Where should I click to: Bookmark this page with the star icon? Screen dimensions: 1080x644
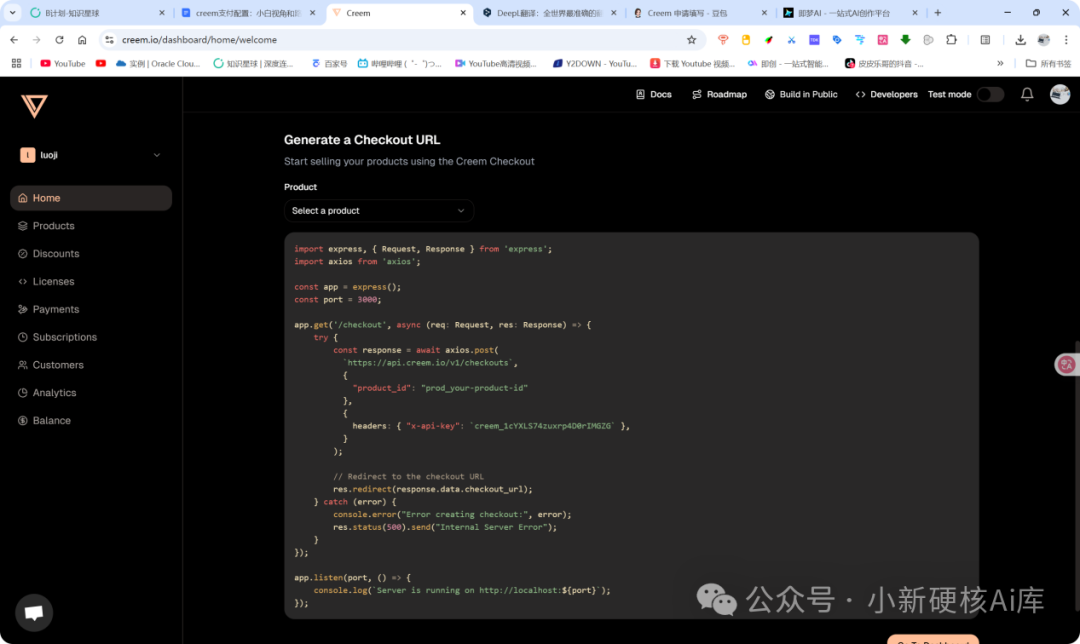tap(692, 40)
